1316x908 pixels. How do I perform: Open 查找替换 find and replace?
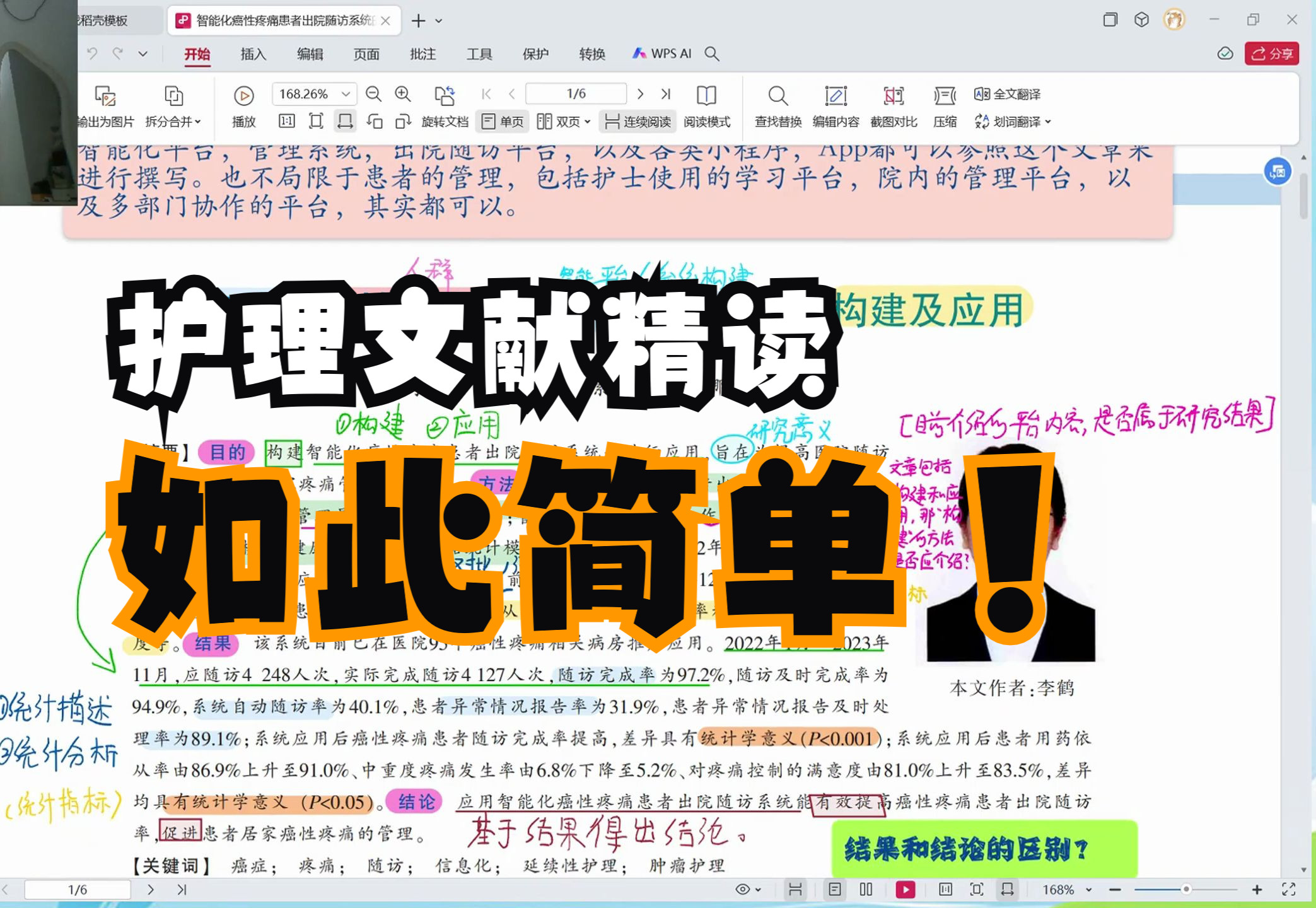778,107
